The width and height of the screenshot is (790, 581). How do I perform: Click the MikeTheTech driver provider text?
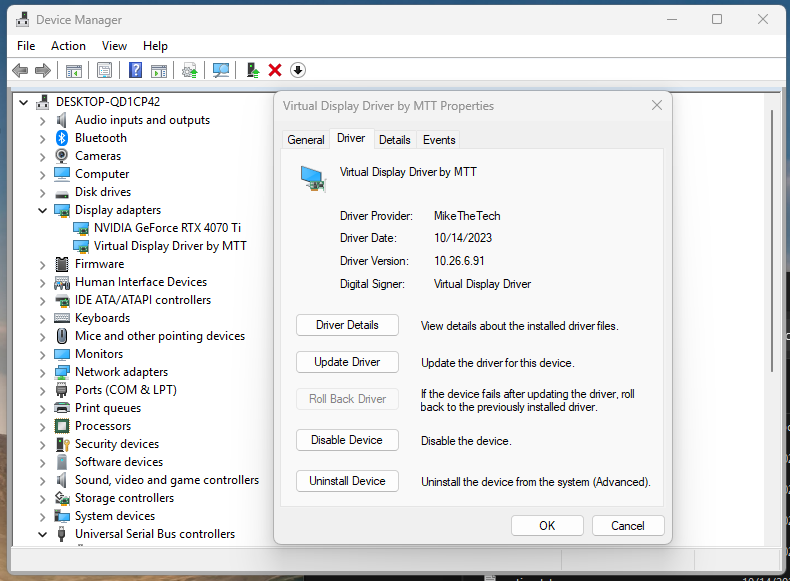(467, 216)
